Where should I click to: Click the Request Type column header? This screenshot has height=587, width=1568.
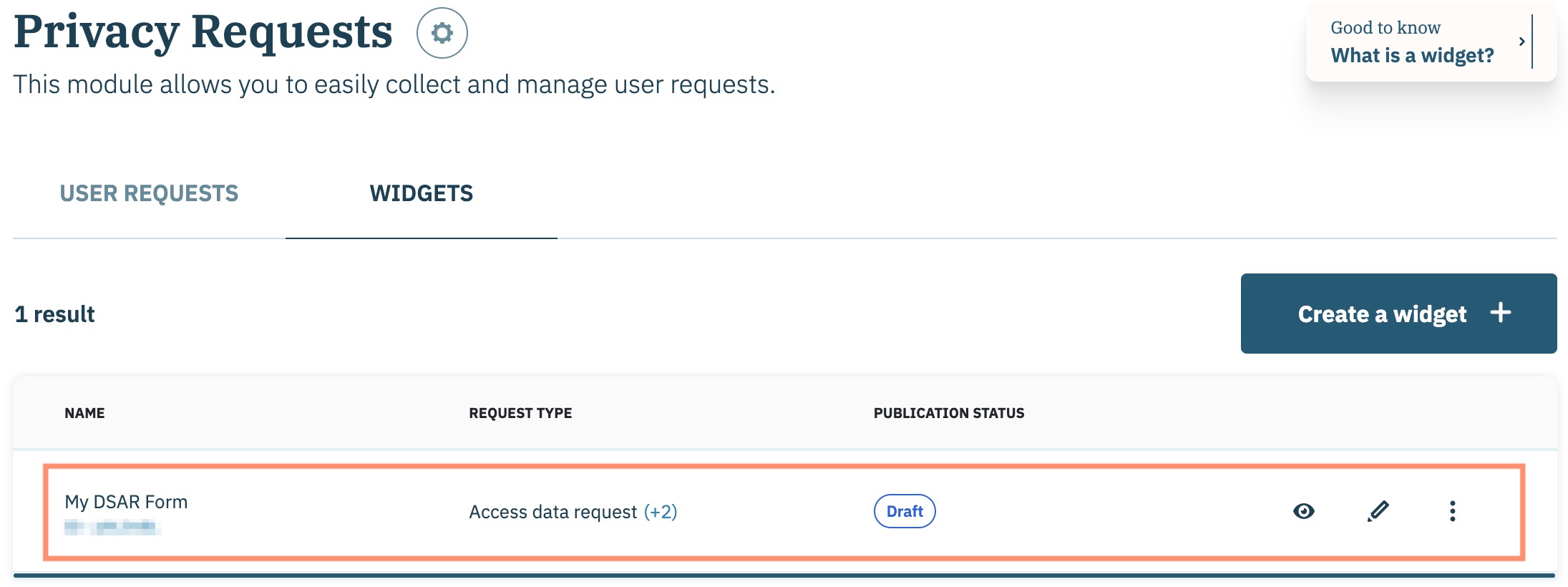[520, 413]
